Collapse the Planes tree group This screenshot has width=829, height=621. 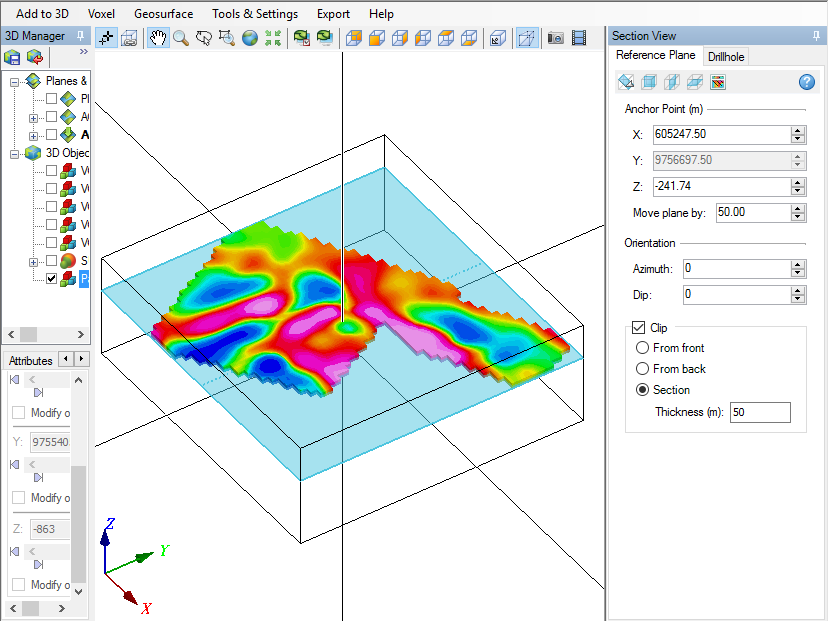[15, 81]
